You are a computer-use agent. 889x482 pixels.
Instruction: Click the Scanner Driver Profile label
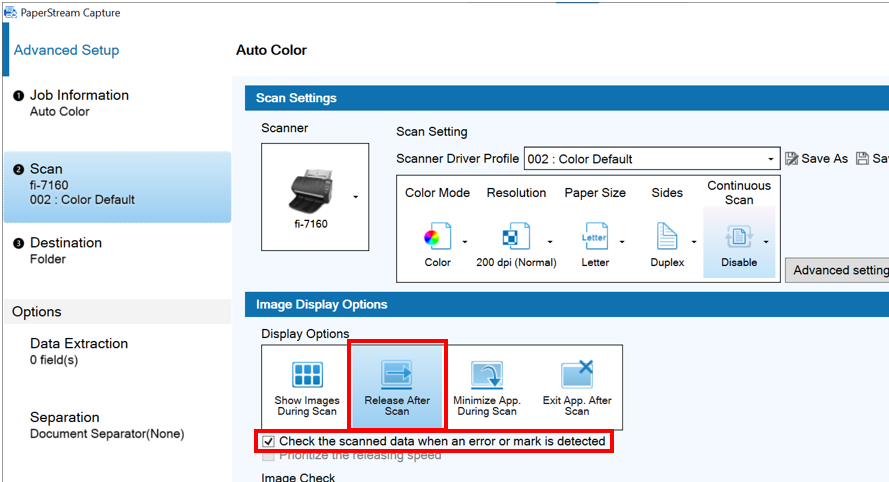click(457, 159)
